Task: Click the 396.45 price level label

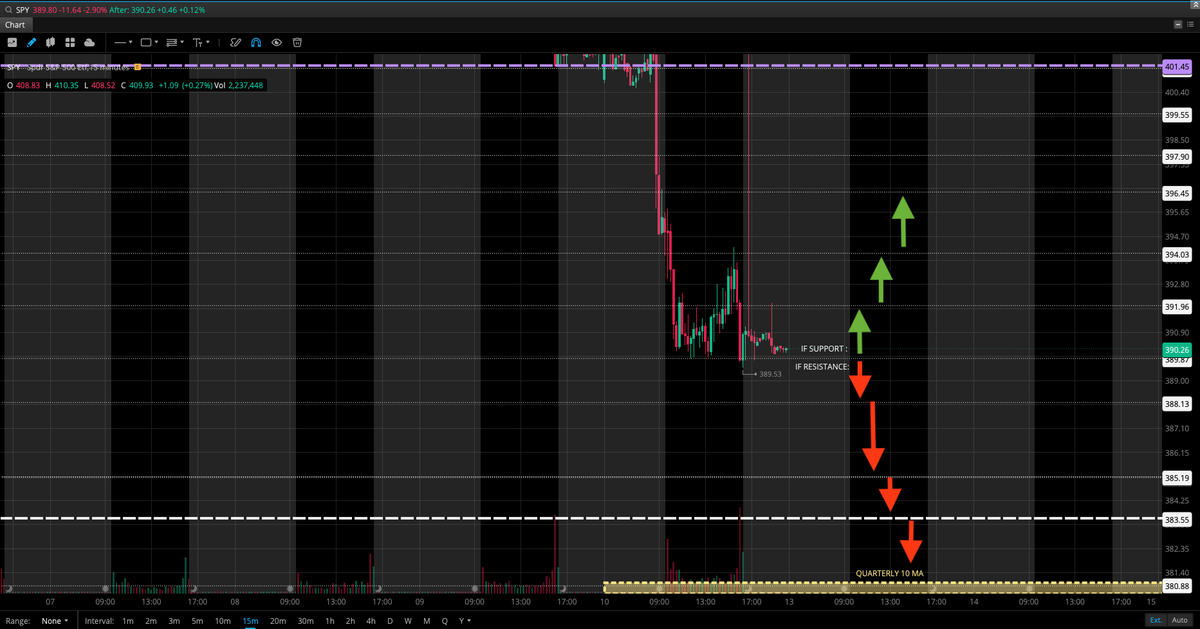Action: 1177,193
